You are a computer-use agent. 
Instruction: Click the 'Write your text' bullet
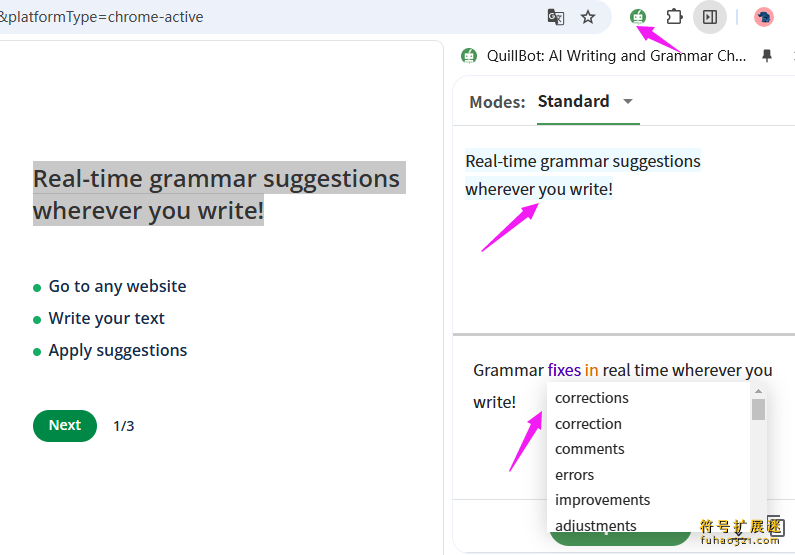pyautogui.click(x=106, y=318)
